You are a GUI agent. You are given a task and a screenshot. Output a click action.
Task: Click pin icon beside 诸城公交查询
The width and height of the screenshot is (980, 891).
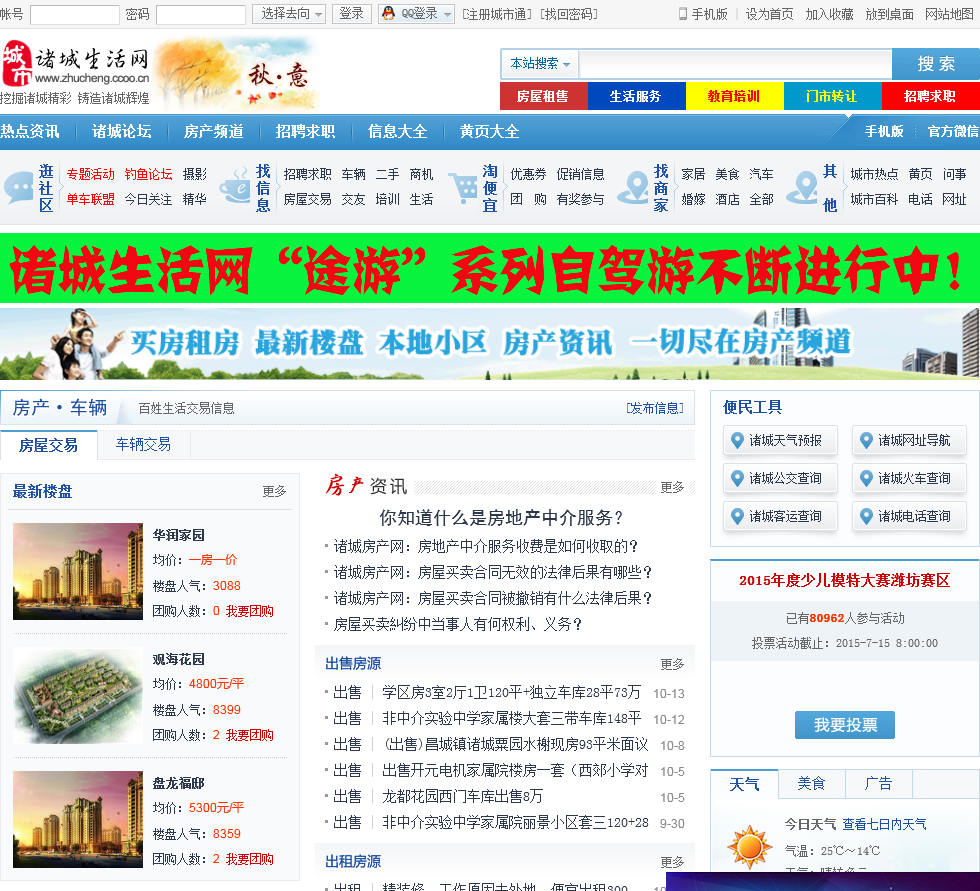[738, 479]
